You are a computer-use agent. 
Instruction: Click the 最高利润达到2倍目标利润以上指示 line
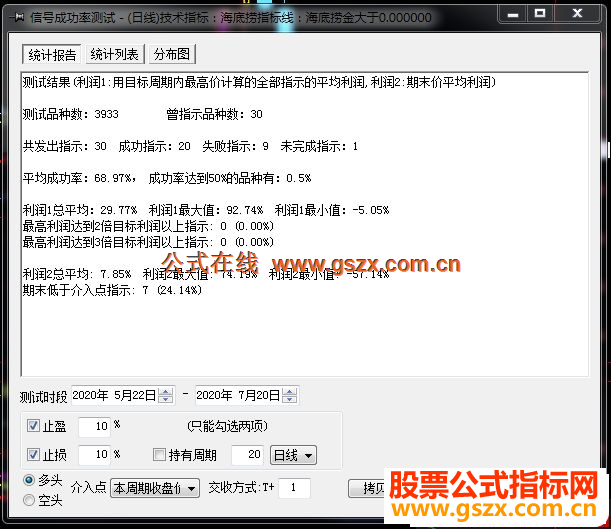tap(148, 226)
